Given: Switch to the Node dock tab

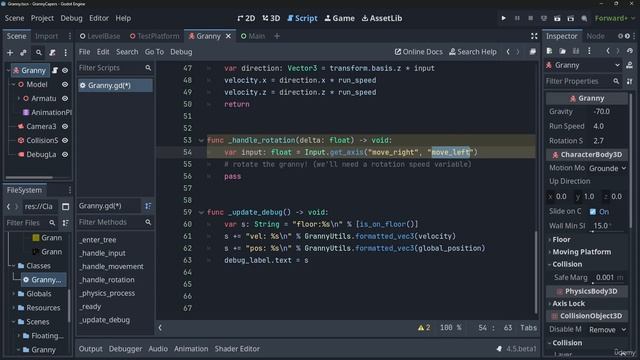Looking at the screenshot, I should pyautogui.click(x=595, y=36).
